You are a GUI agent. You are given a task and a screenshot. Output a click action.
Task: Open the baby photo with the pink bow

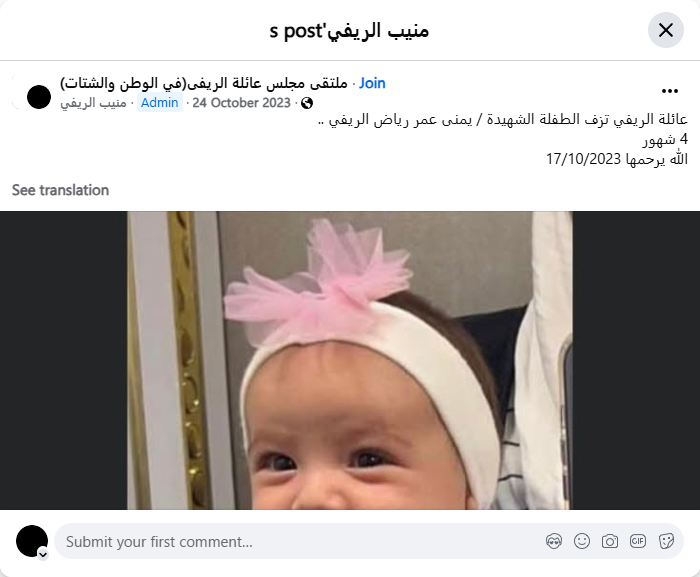pos(350,360)
